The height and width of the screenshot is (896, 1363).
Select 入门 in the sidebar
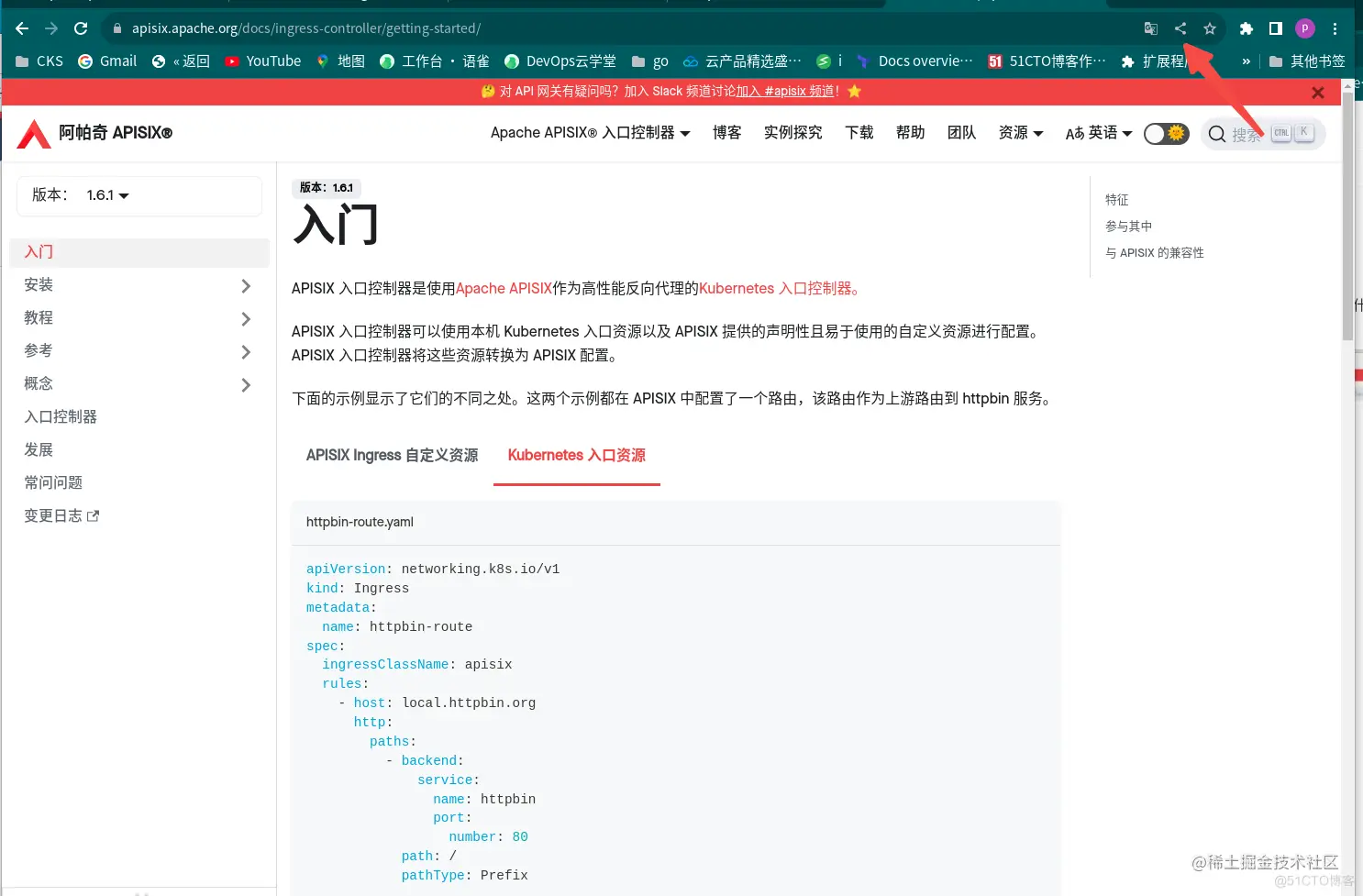point(139,252)
